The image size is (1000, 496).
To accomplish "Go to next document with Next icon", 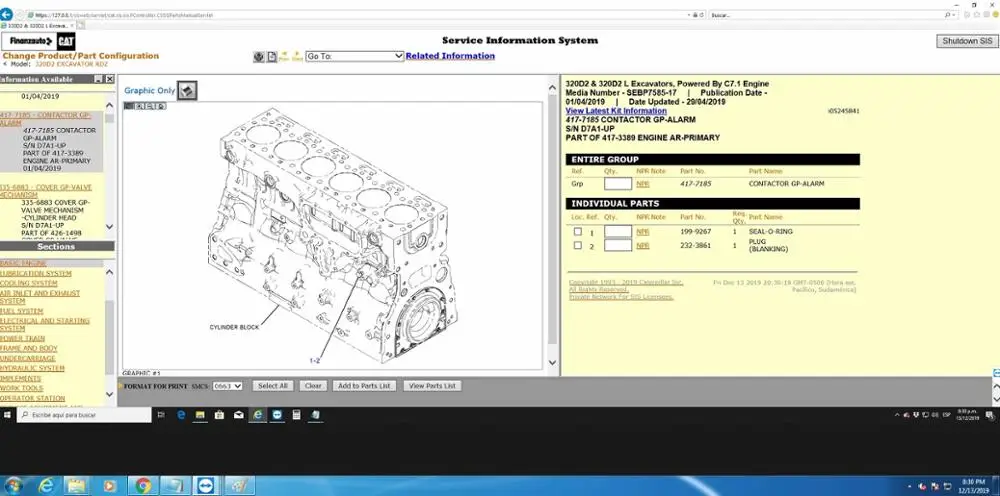I will click(297, 56).
